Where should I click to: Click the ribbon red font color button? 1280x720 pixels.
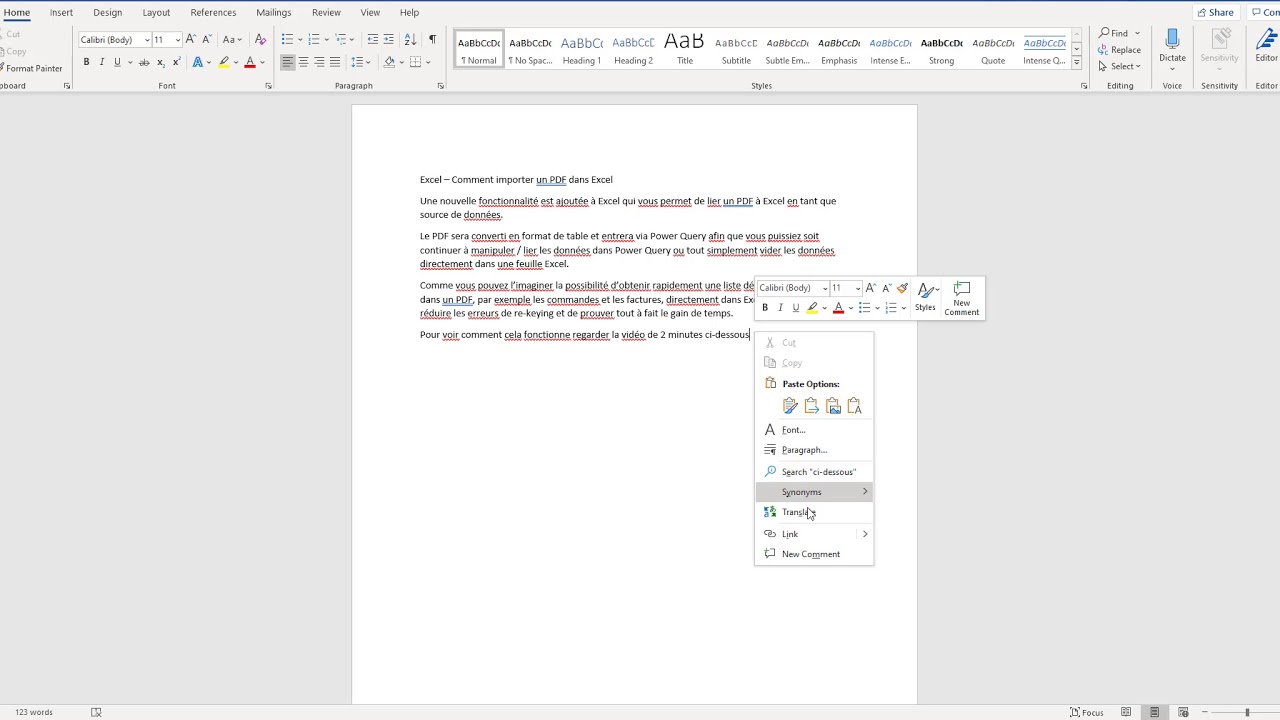pyautogui.click(x=249, y=62)
